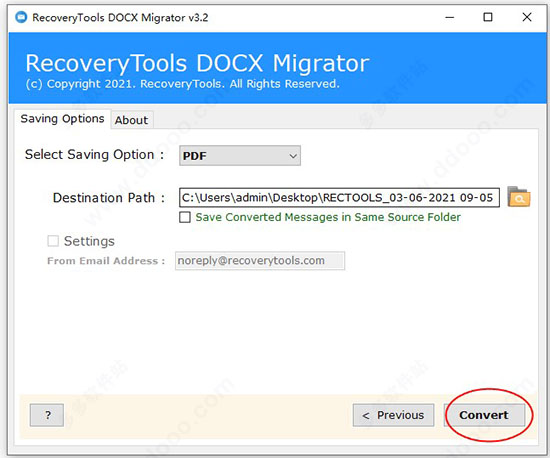
Task: Click inside the Destination Path field
Action: coord(340,197)
